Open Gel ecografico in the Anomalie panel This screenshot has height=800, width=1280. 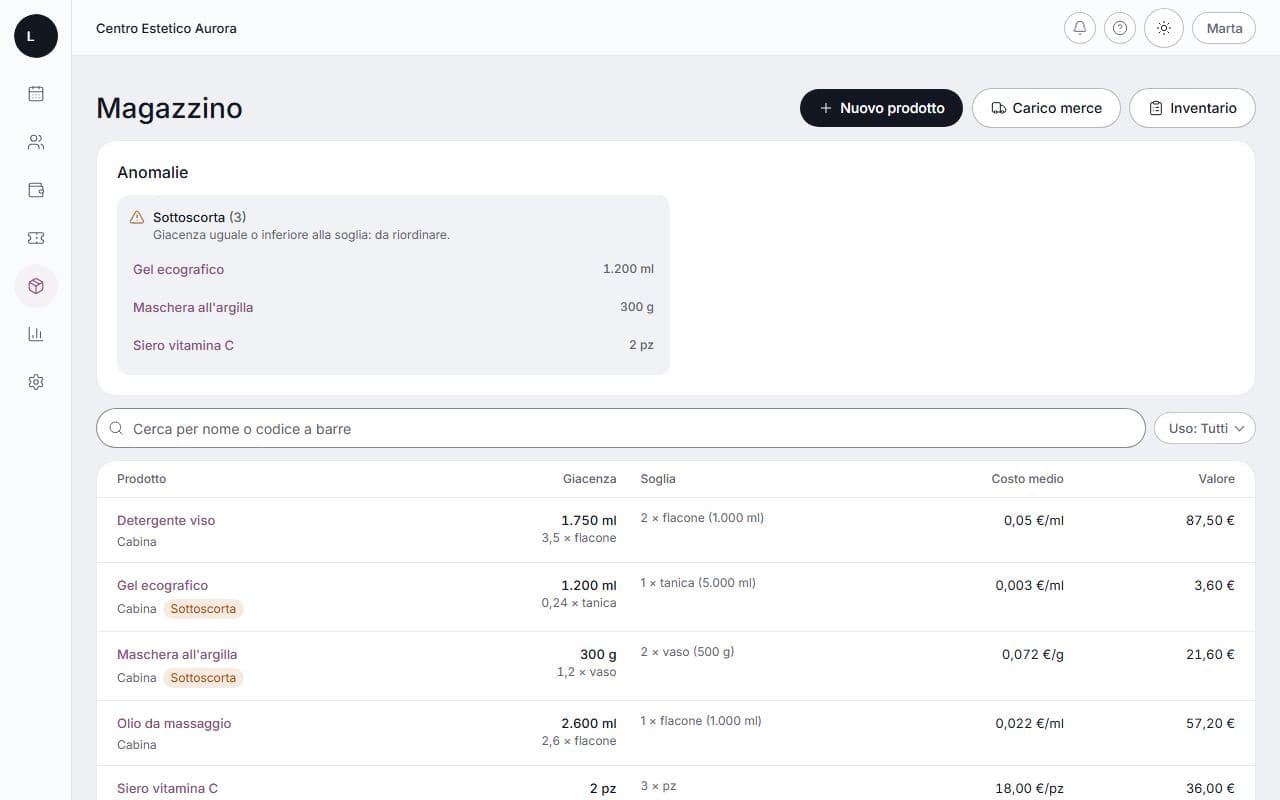178,269
